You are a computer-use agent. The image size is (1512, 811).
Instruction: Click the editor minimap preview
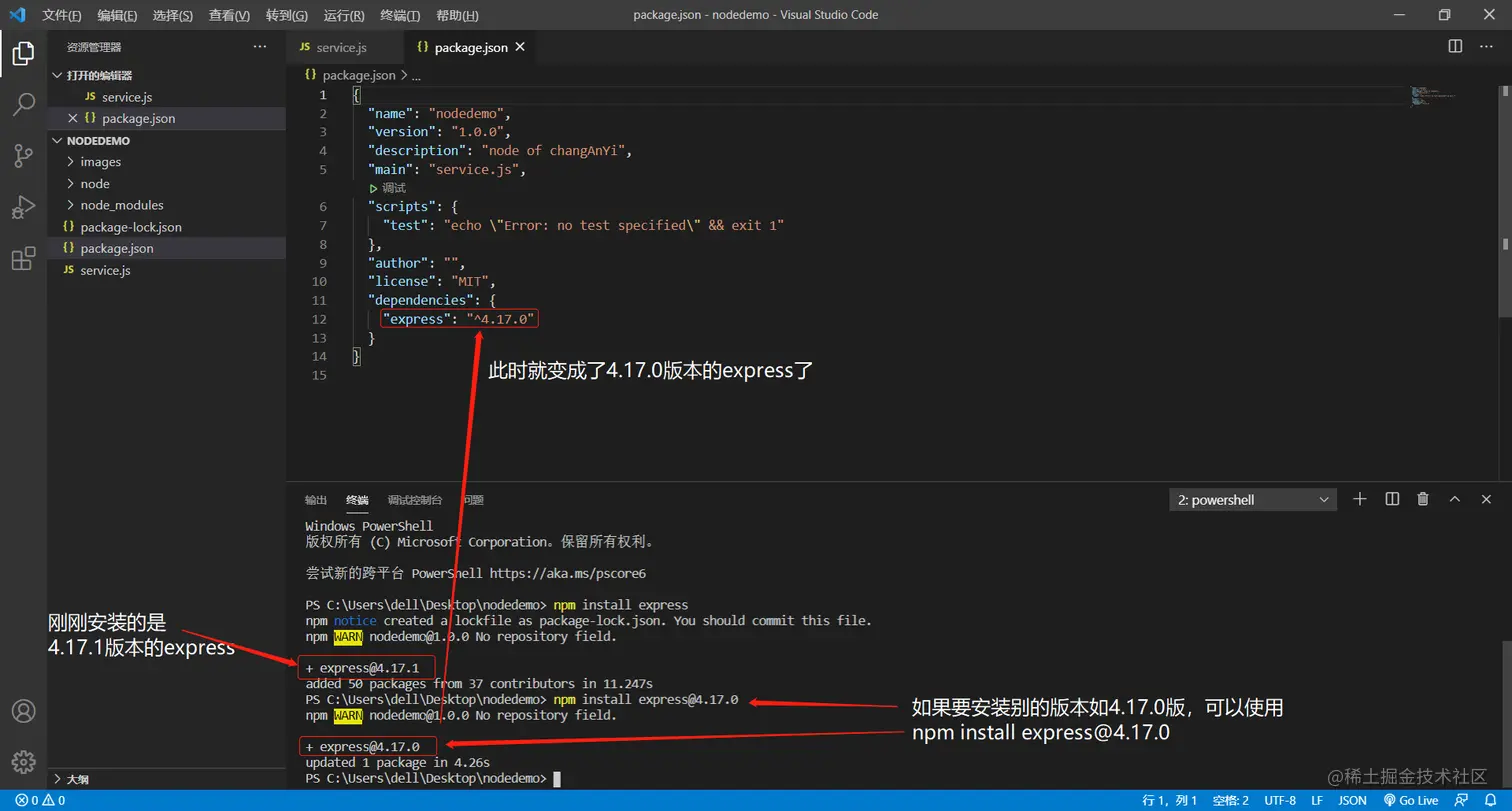pyautogui.click(x=1431, y=96)
